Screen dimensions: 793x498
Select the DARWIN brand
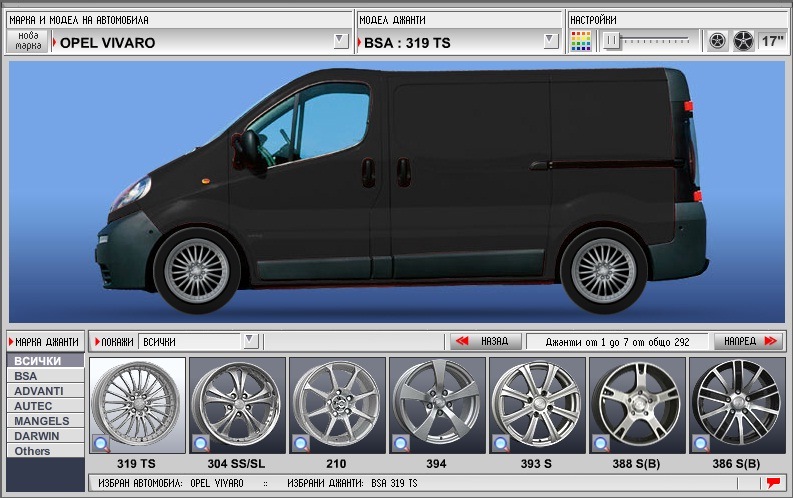click(46, 436)
